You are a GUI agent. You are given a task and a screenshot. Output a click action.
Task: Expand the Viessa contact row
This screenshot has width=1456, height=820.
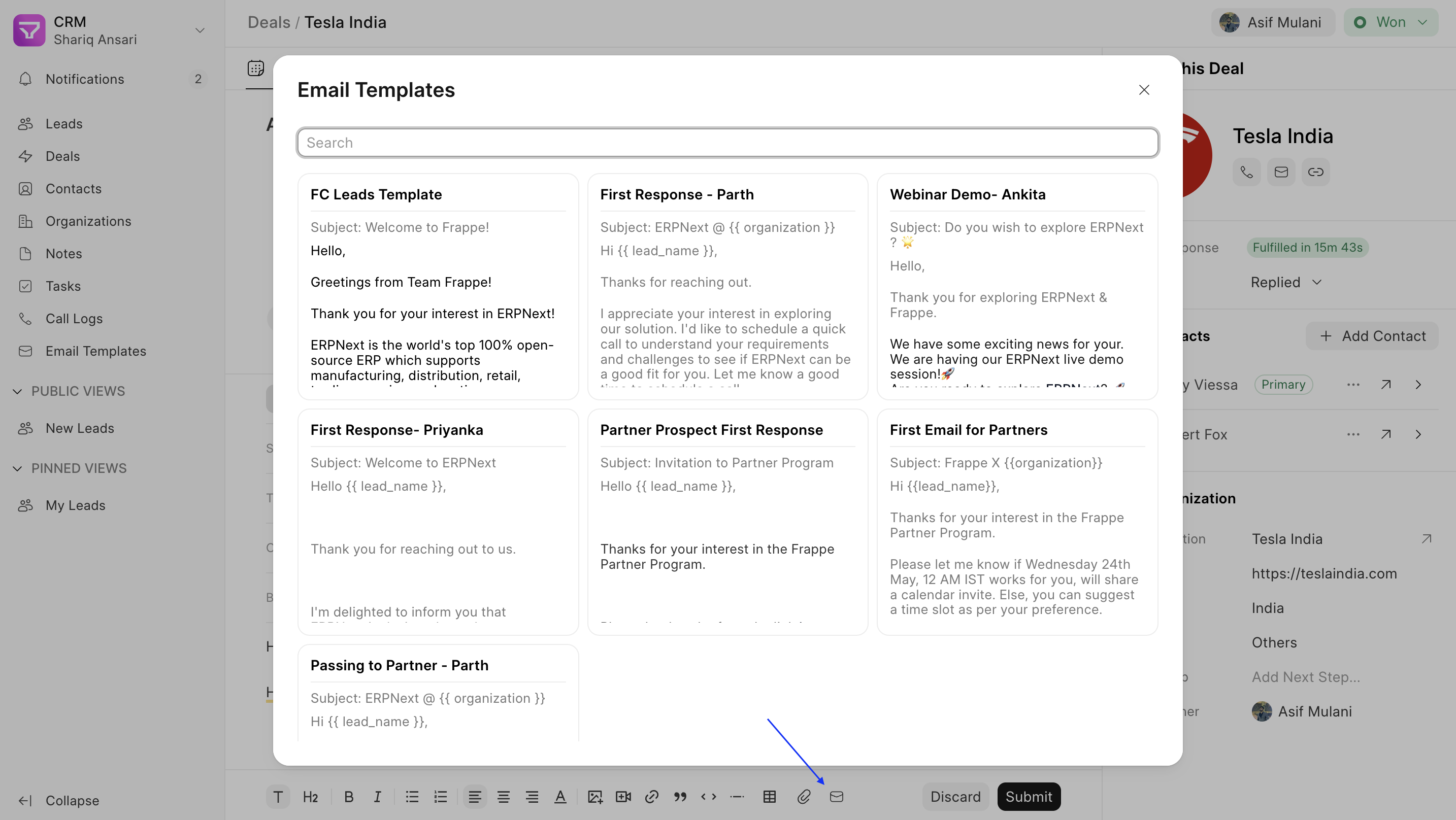pos(1418,386)
